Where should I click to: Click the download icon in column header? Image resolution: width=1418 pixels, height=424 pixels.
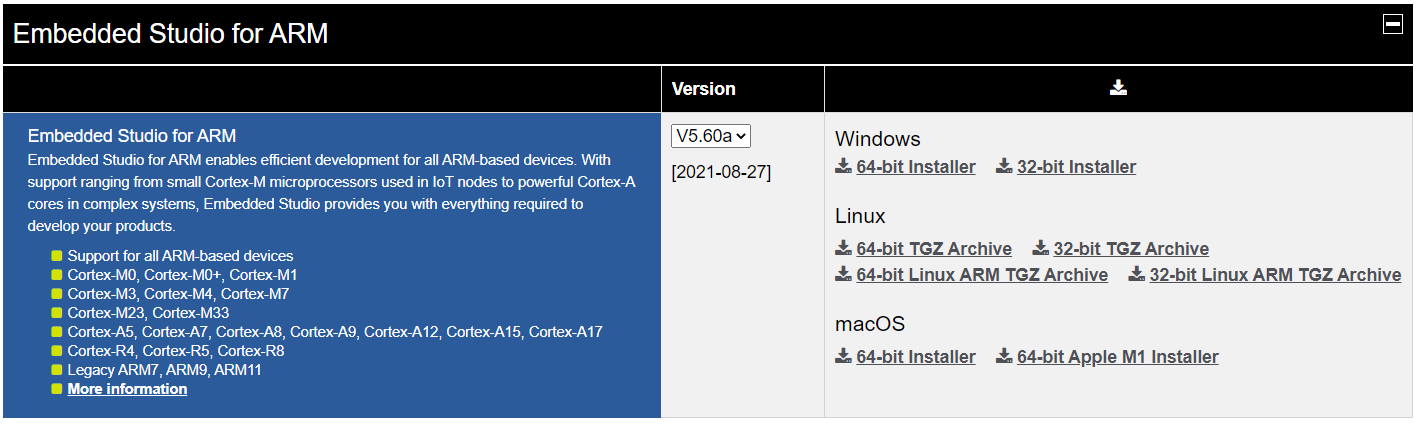tap(1118, 88)
